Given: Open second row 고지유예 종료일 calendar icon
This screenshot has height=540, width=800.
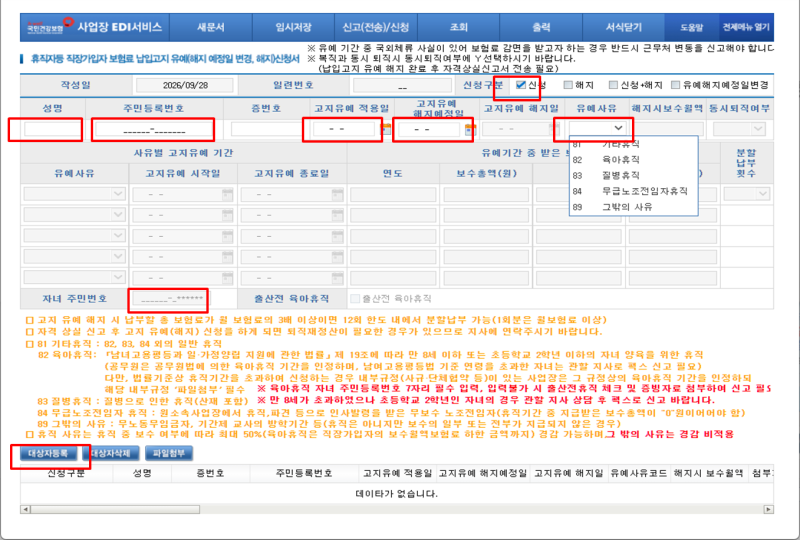Looking at the screenshot, I should pos(337,215).
